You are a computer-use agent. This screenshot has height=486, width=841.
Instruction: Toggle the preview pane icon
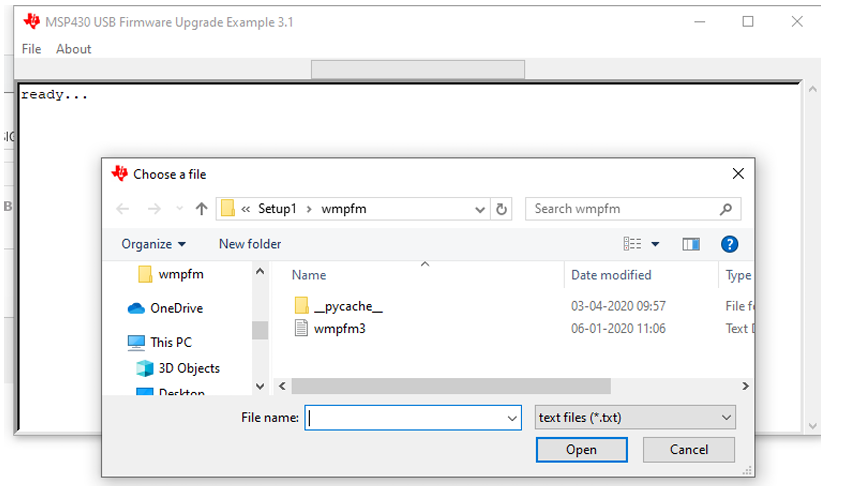[691, 244]
